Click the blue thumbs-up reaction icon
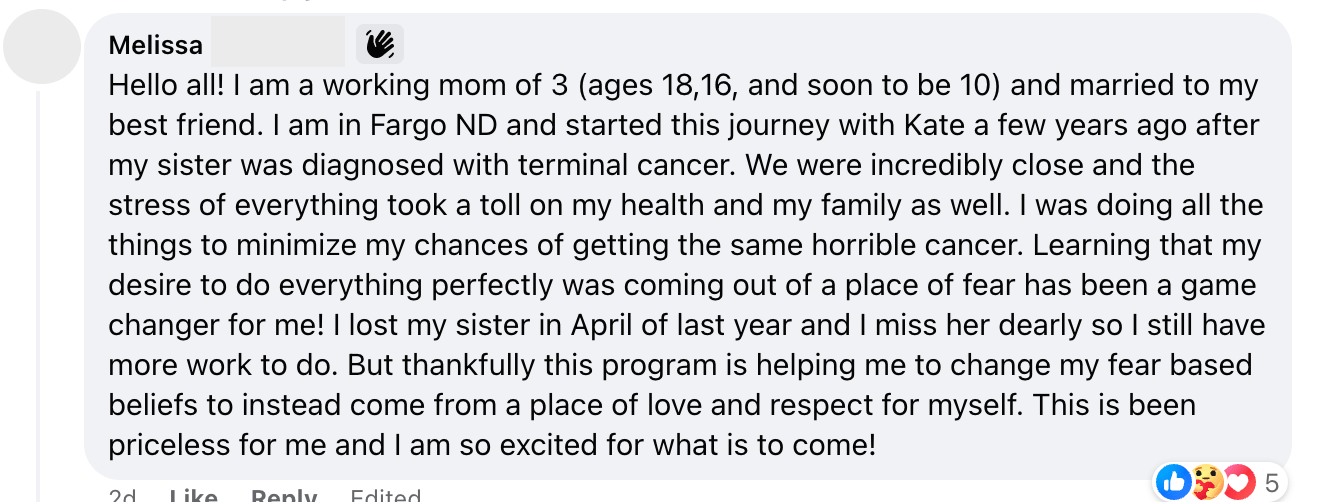The height and width of the screenshot is (502, 1340). pos(1172,484)
